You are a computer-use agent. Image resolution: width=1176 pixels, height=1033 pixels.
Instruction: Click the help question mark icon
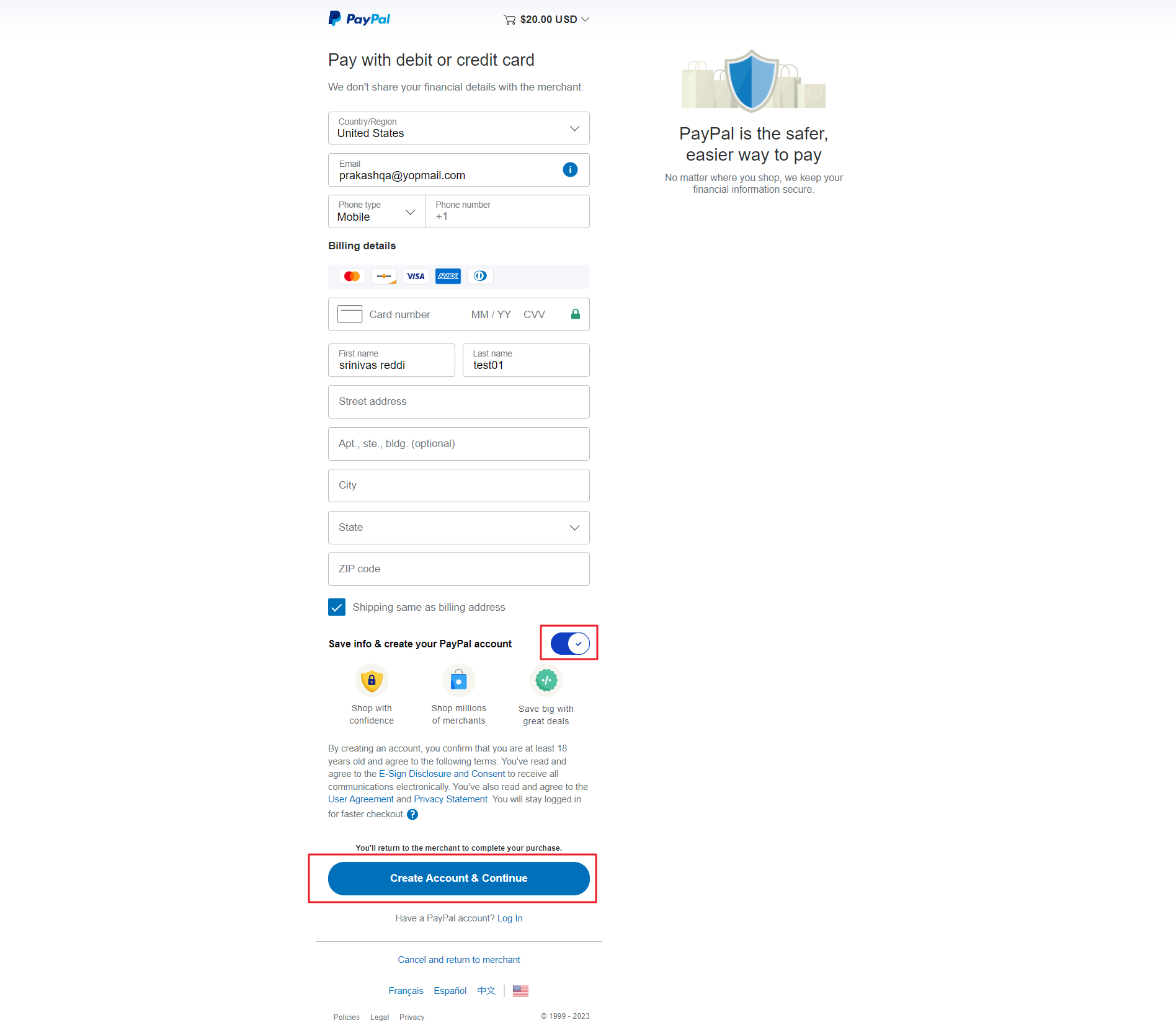pyautogui.click(x=412, y=814)
